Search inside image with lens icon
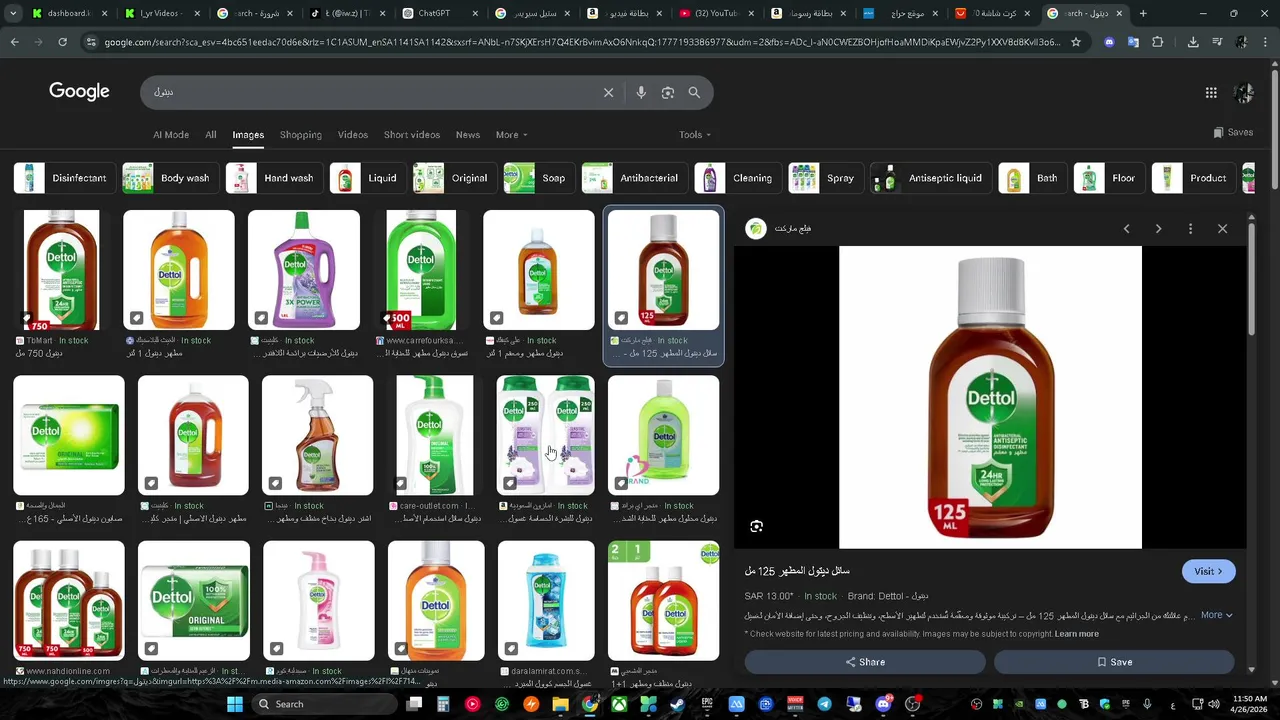This screenshot has width=1280, height=720. click(757, 526)
